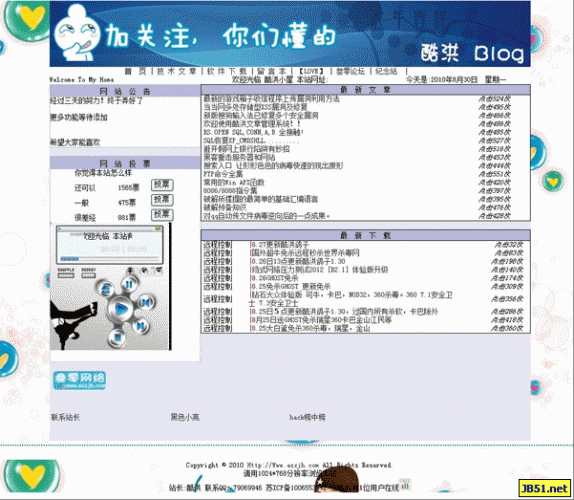Open article 欢迎使用酷洪文章管理系统
The image size is (574, 500).
[252, 124]
